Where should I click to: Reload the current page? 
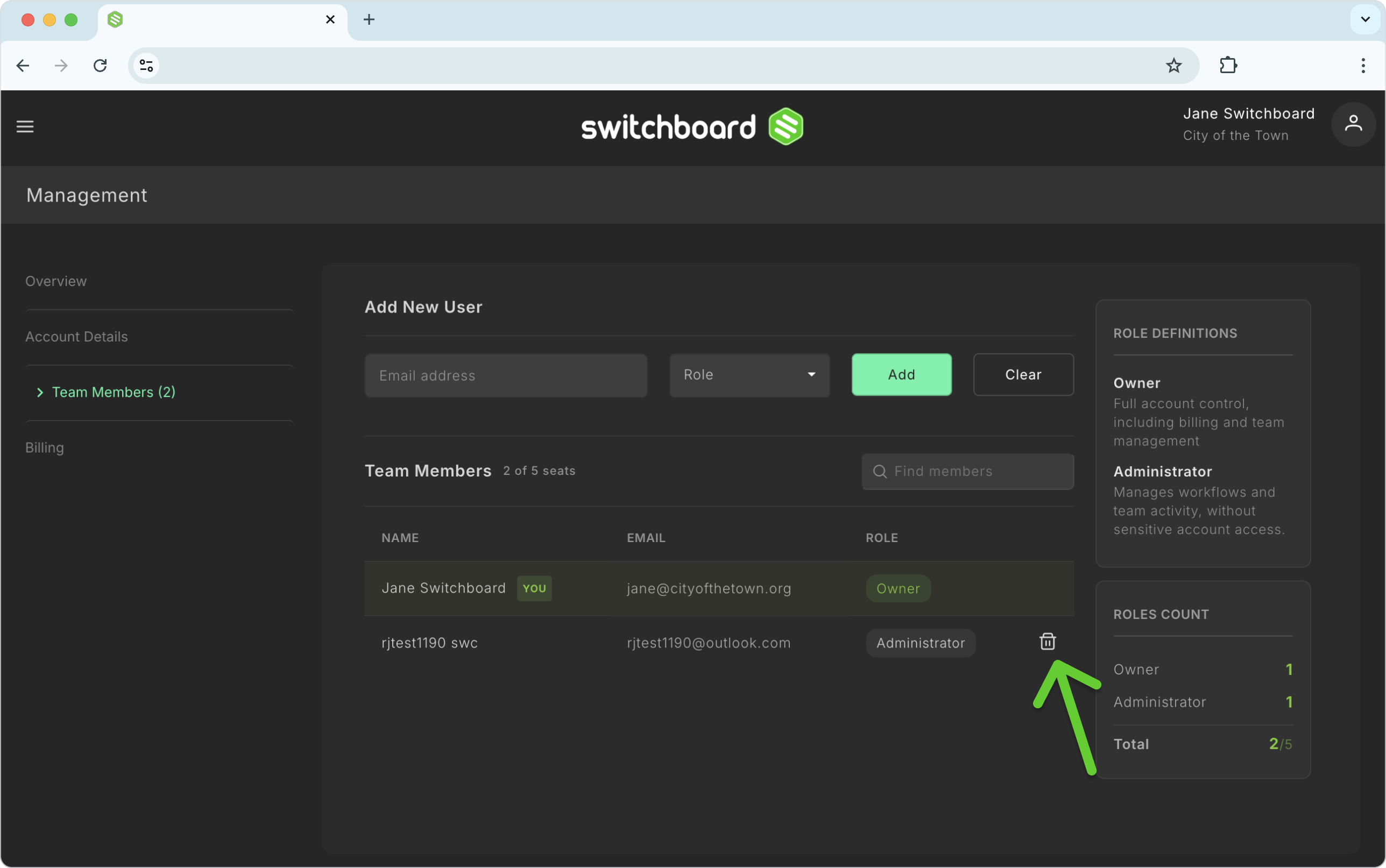click(x=101, y=66)
